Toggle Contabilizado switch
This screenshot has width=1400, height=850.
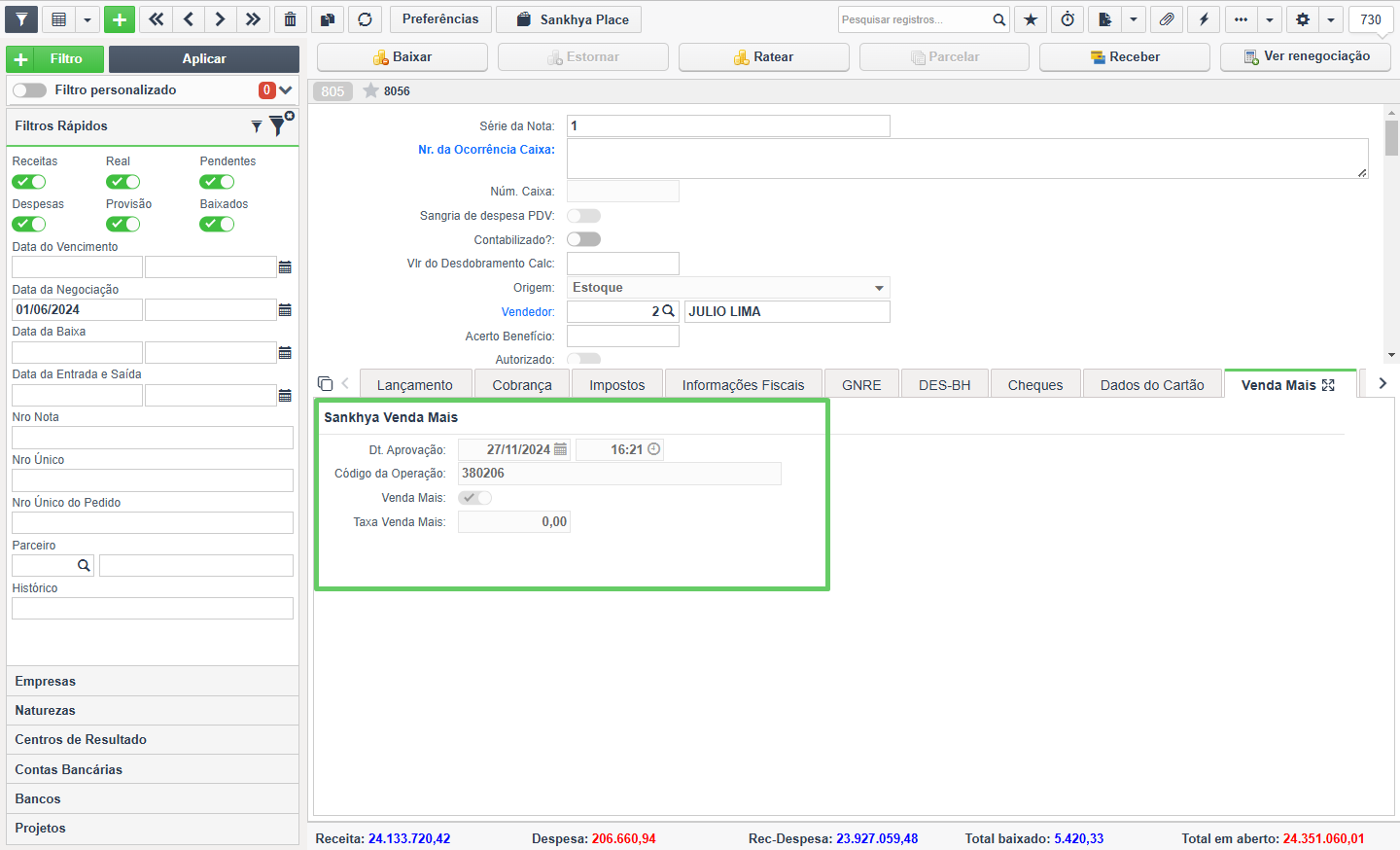[x=584, y=239]
